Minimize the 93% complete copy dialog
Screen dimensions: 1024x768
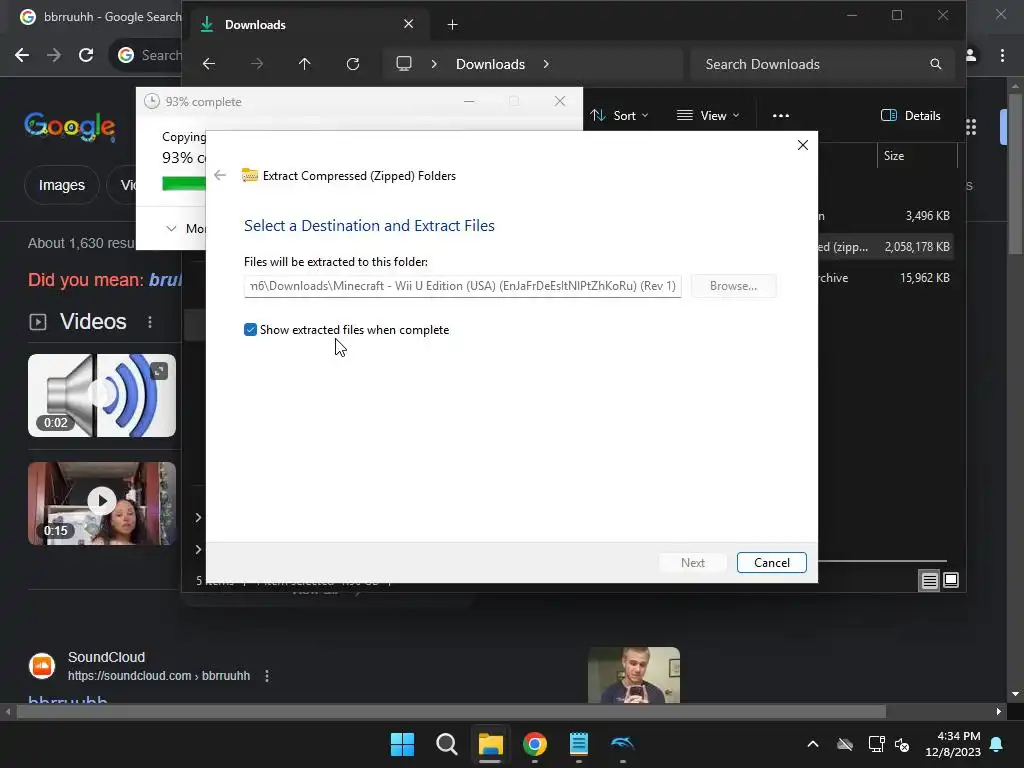[469, 101]
